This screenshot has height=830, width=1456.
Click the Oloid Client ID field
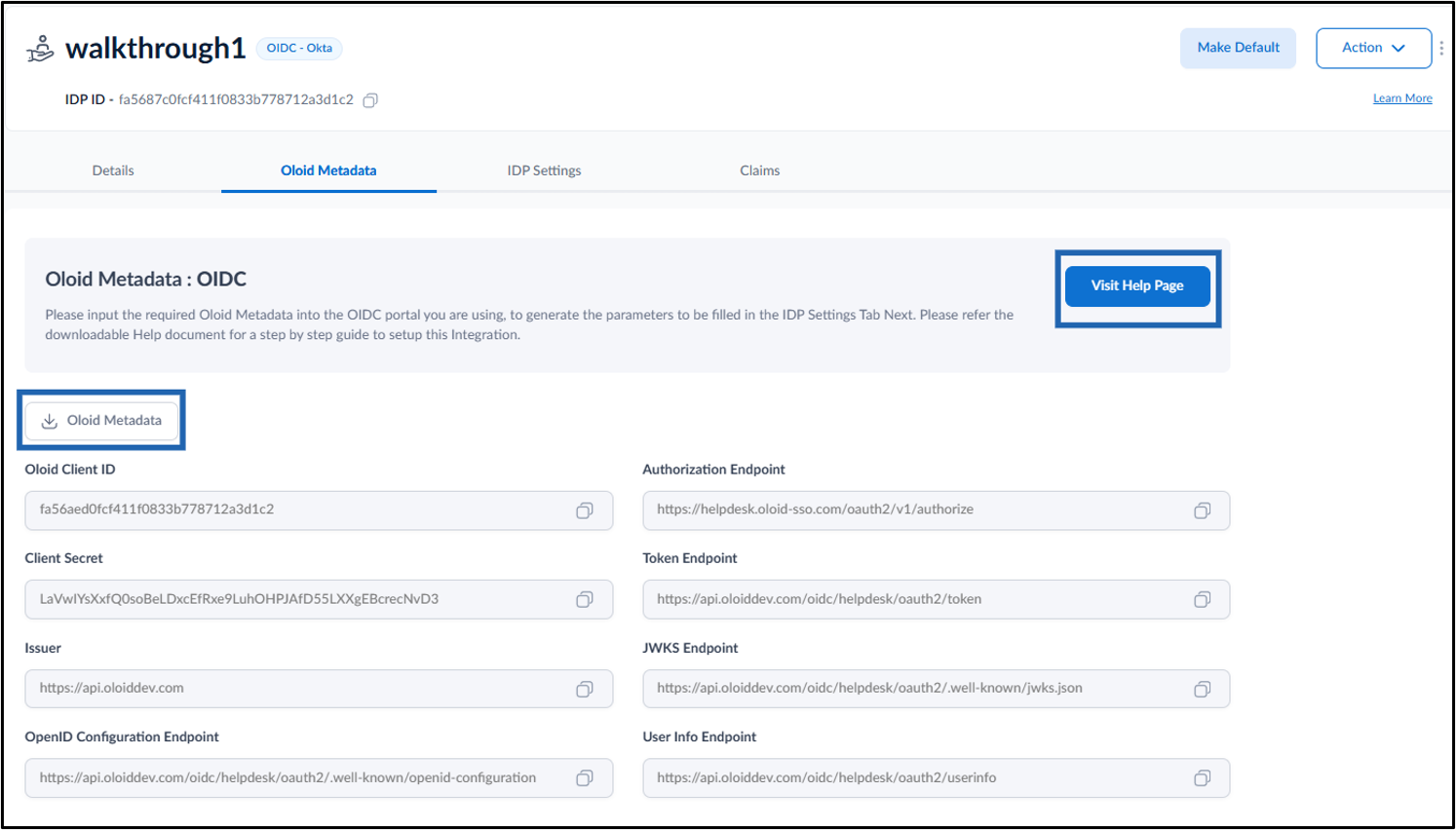[319, 510]
